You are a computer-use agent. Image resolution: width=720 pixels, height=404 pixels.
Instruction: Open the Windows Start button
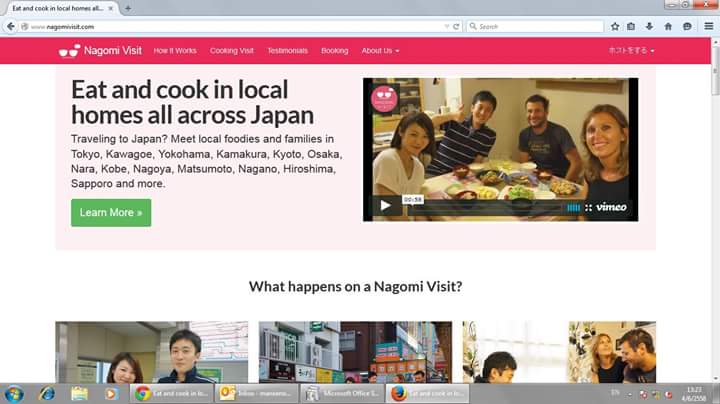click(x=14, y=393)
